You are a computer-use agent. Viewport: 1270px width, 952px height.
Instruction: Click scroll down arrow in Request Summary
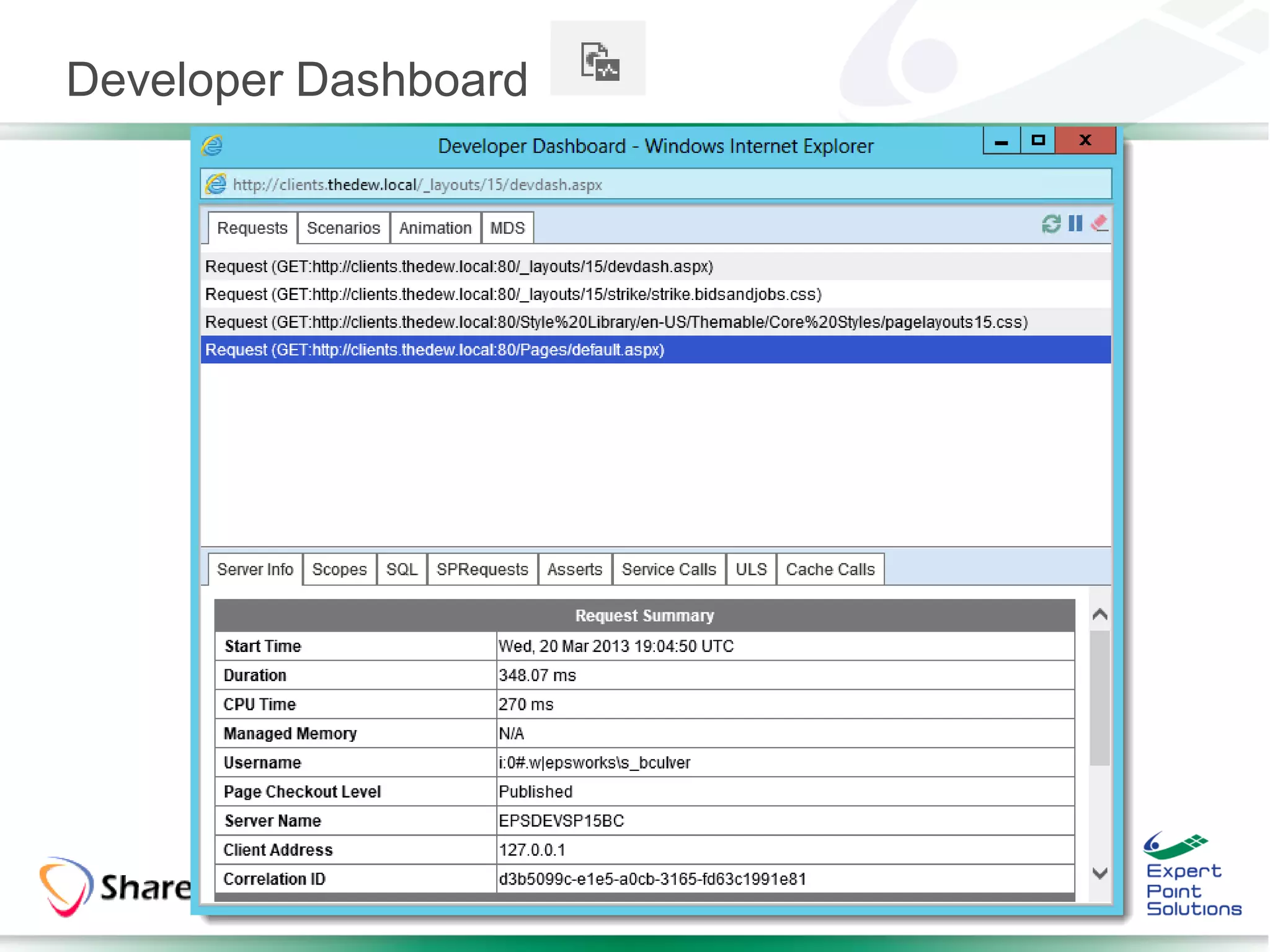(1100, 873)
